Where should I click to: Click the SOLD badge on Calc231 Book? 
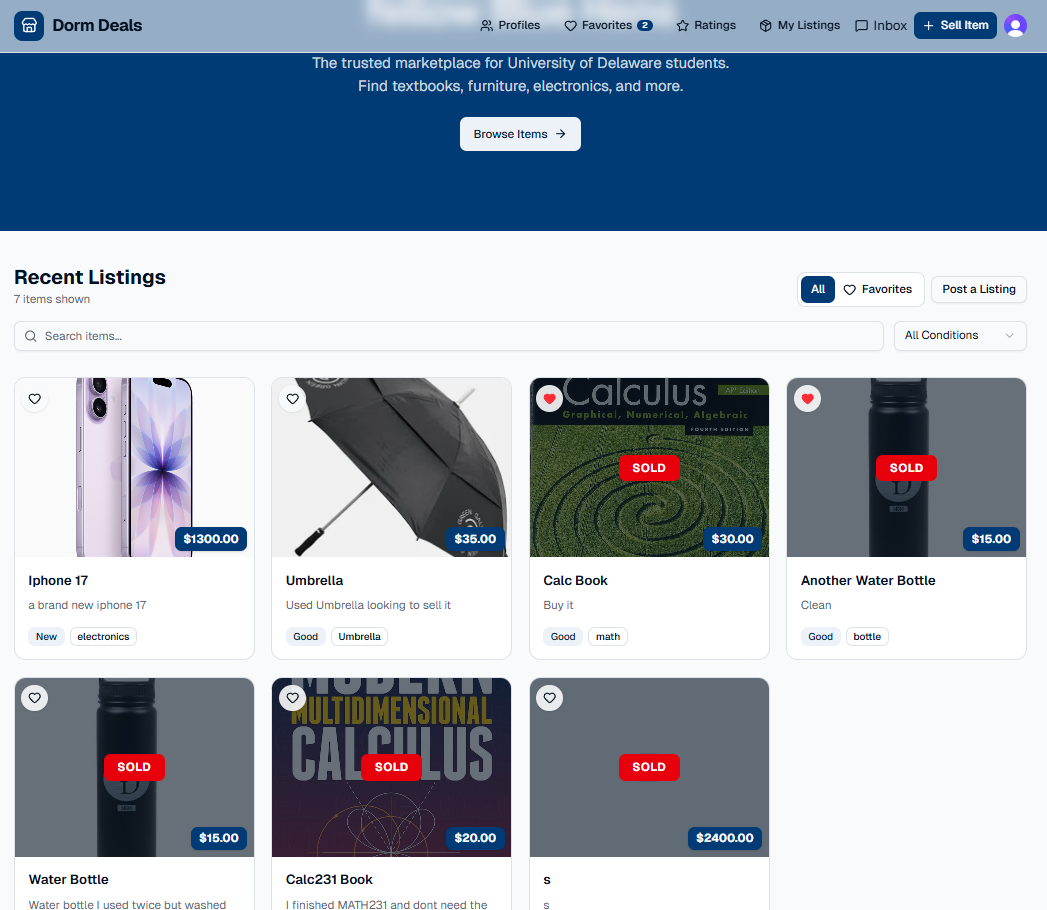tap(391, 767)
